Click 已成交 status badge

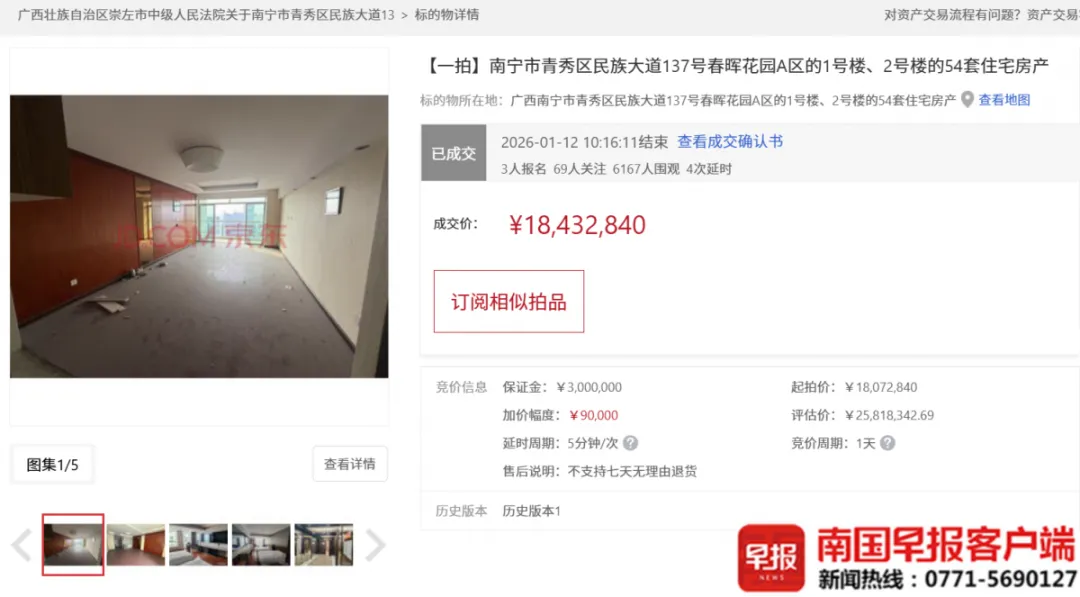pos(453,153)
